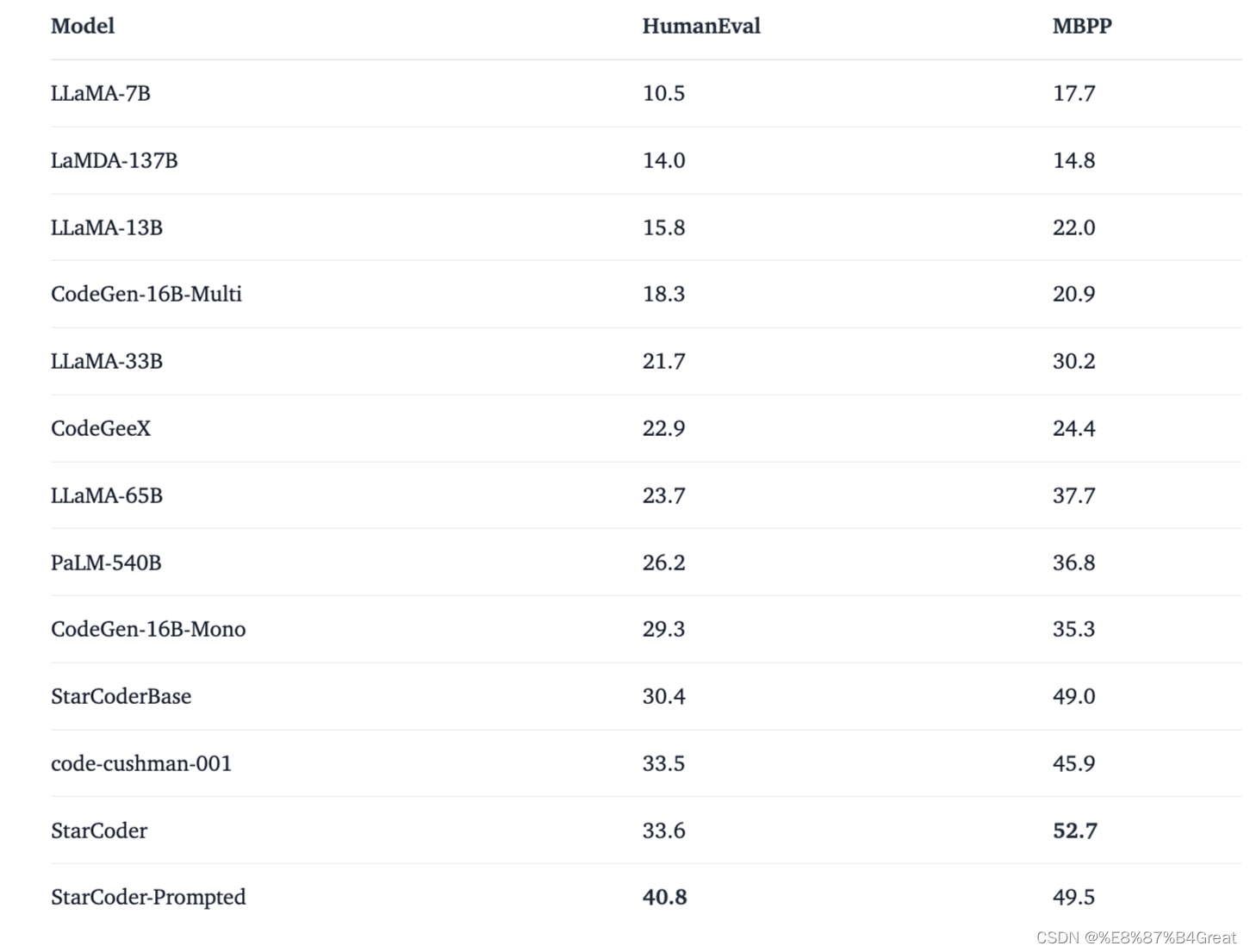This screenshot has width=1250, height=952.
Task: Click the HumanEval column header
Action: [x=701, y=26]
